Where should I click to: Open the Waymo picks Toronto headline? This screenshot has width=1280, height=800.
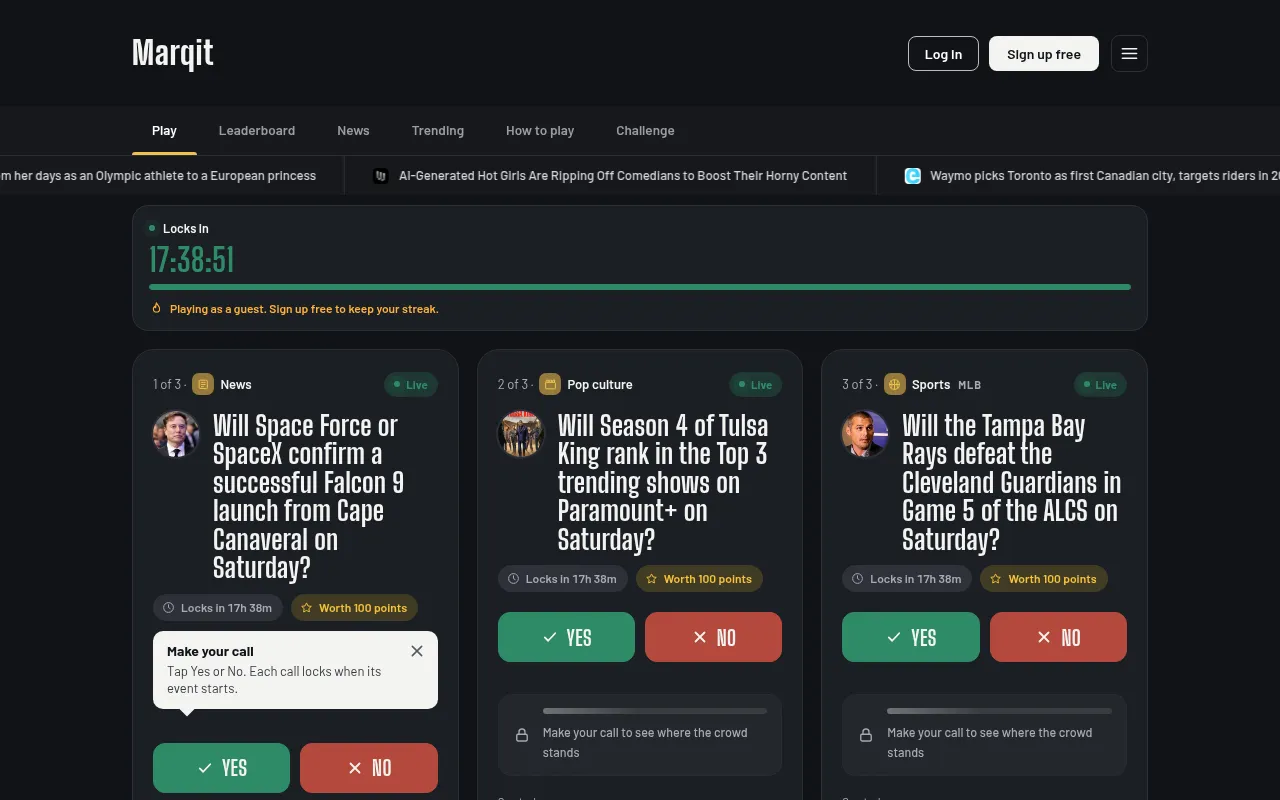(1105, 176)
